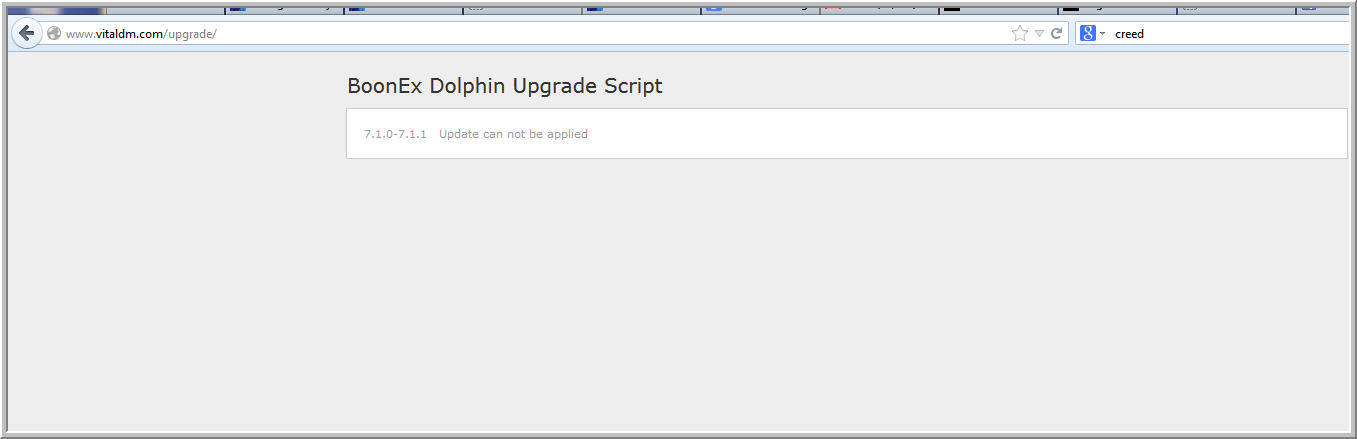
Task: Click empty space inside the white status panel
Action: pos(950,134)
